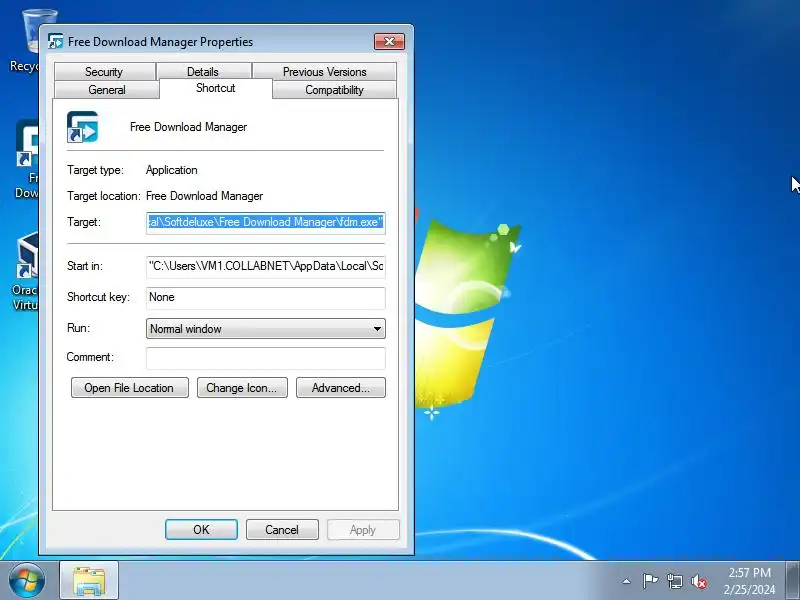Click the 'Application' target type value

[x=171, y=170]
